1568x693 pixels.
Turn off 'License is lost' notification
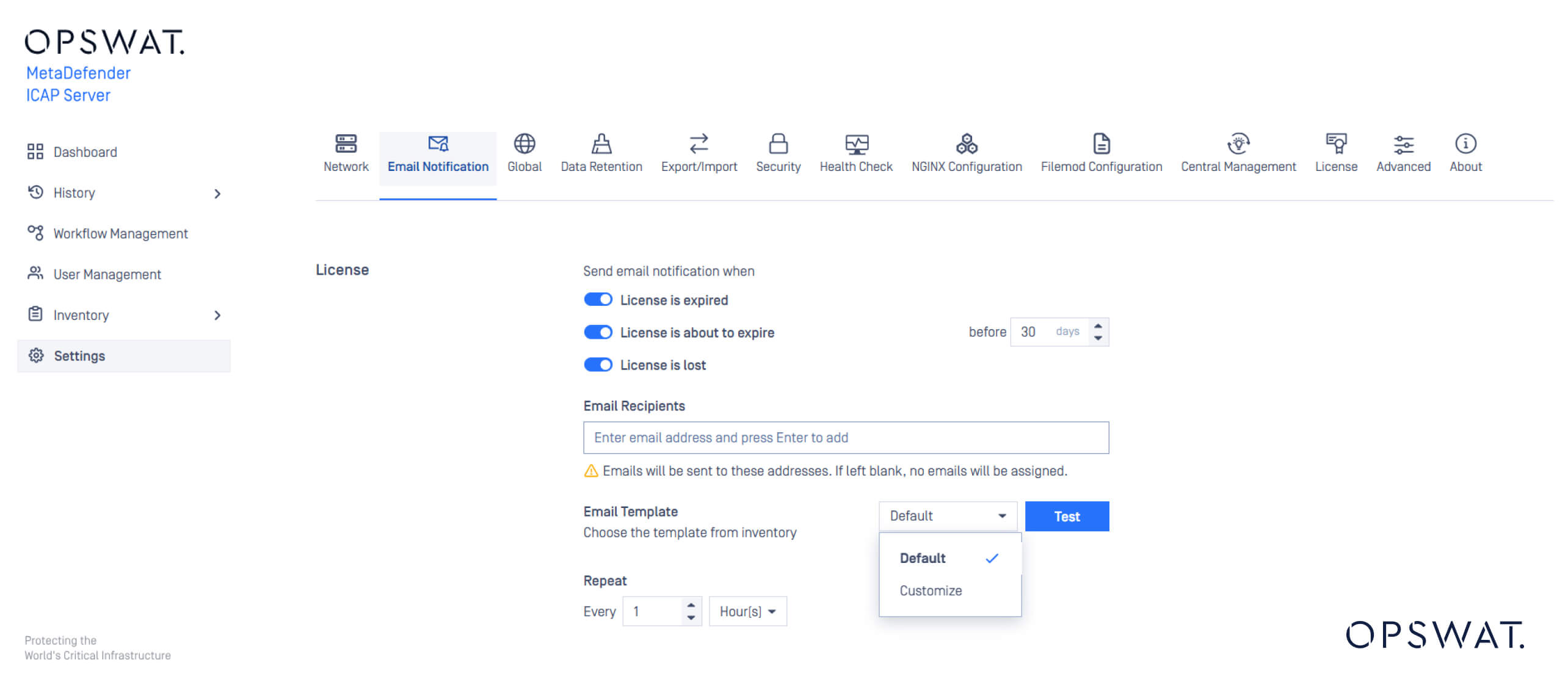[x=598, y=365]
